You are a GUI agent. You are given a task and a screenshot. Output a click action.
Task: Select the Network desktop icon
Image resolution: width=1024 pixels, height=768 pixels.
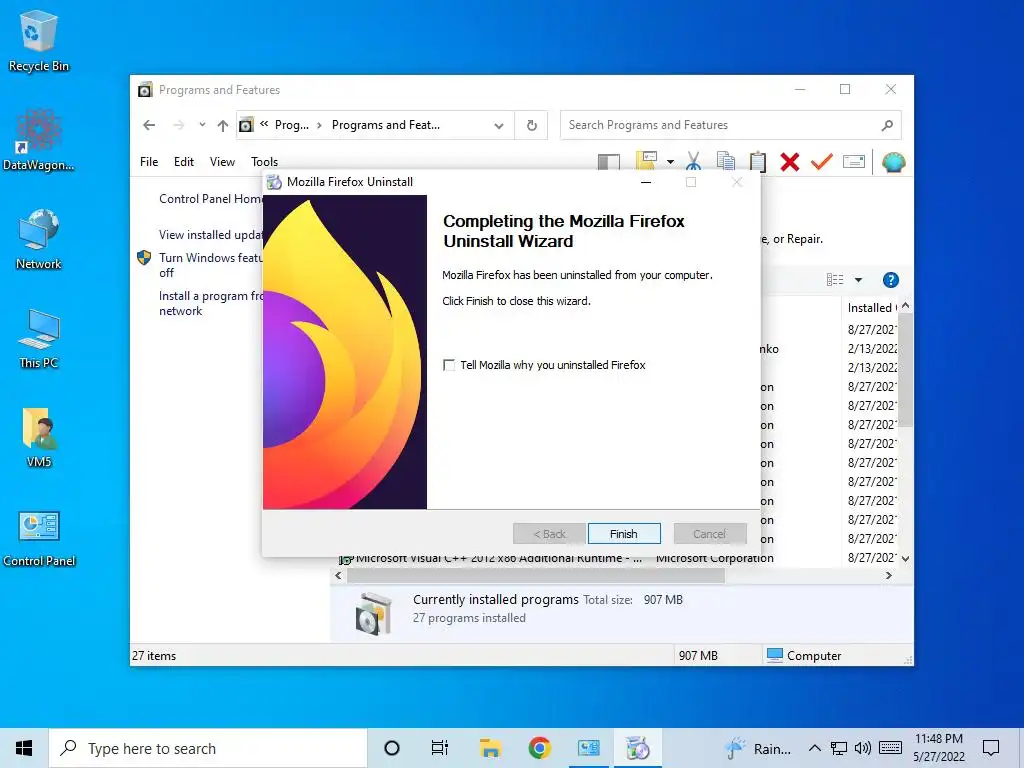[x=39, y=240]
